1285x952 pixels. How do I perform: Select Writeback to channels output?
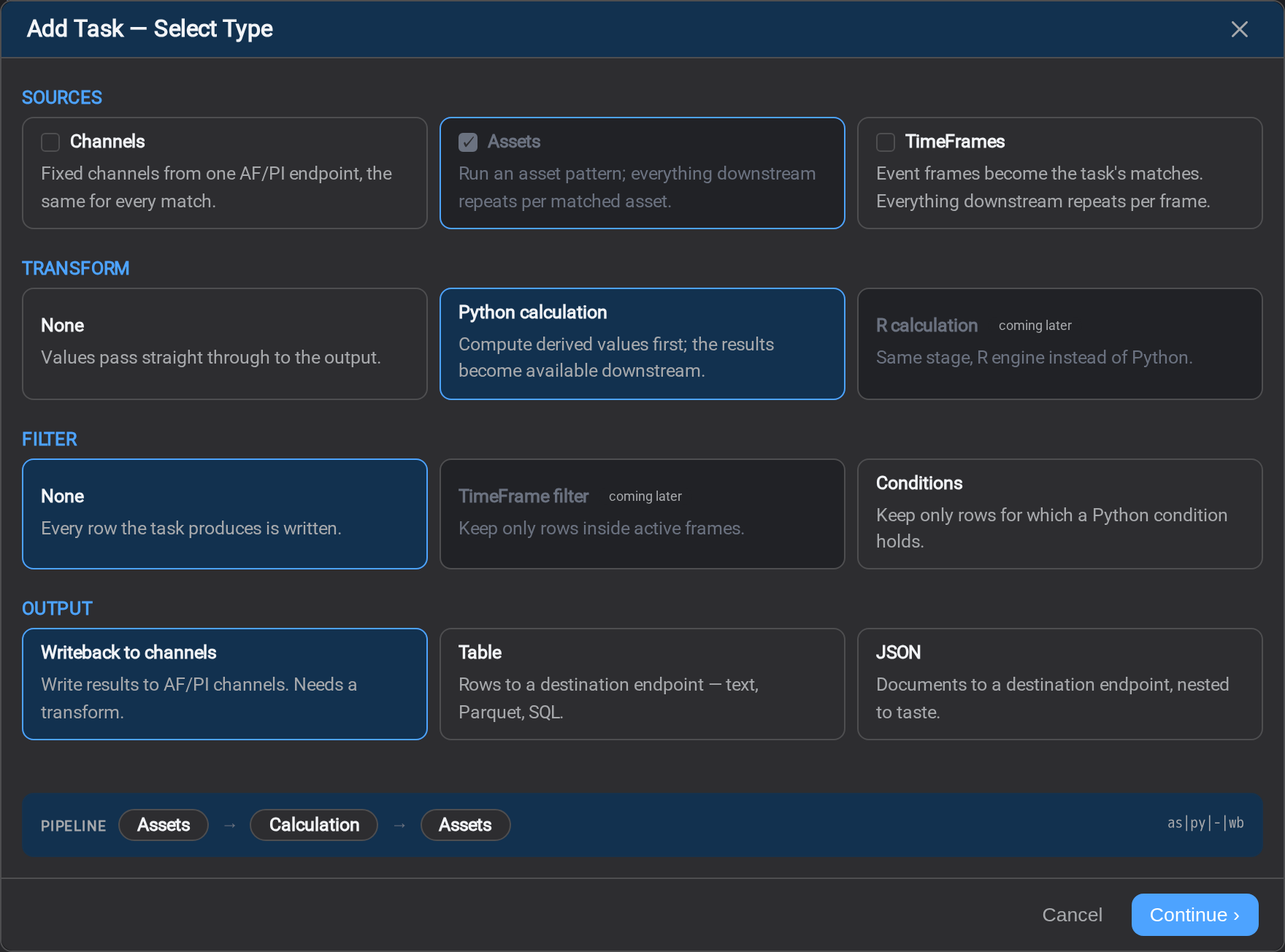[x=225, y=684]
